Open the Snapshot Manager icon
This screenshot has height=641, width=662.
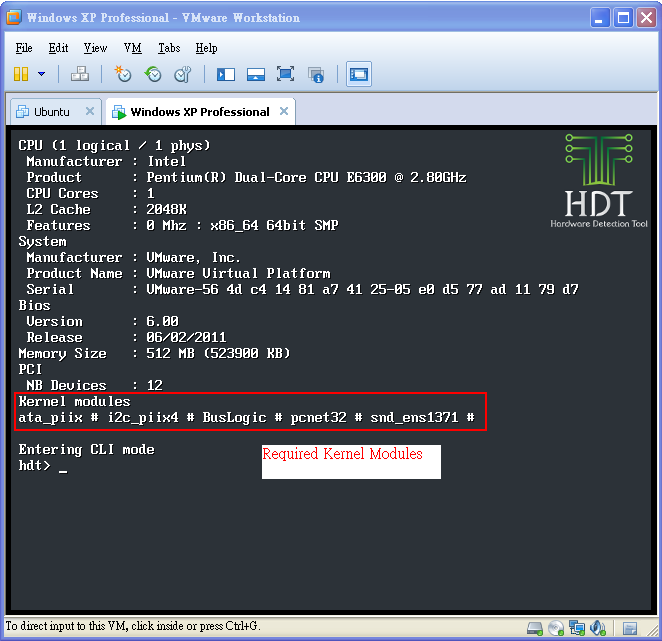[x=183, y=74]
